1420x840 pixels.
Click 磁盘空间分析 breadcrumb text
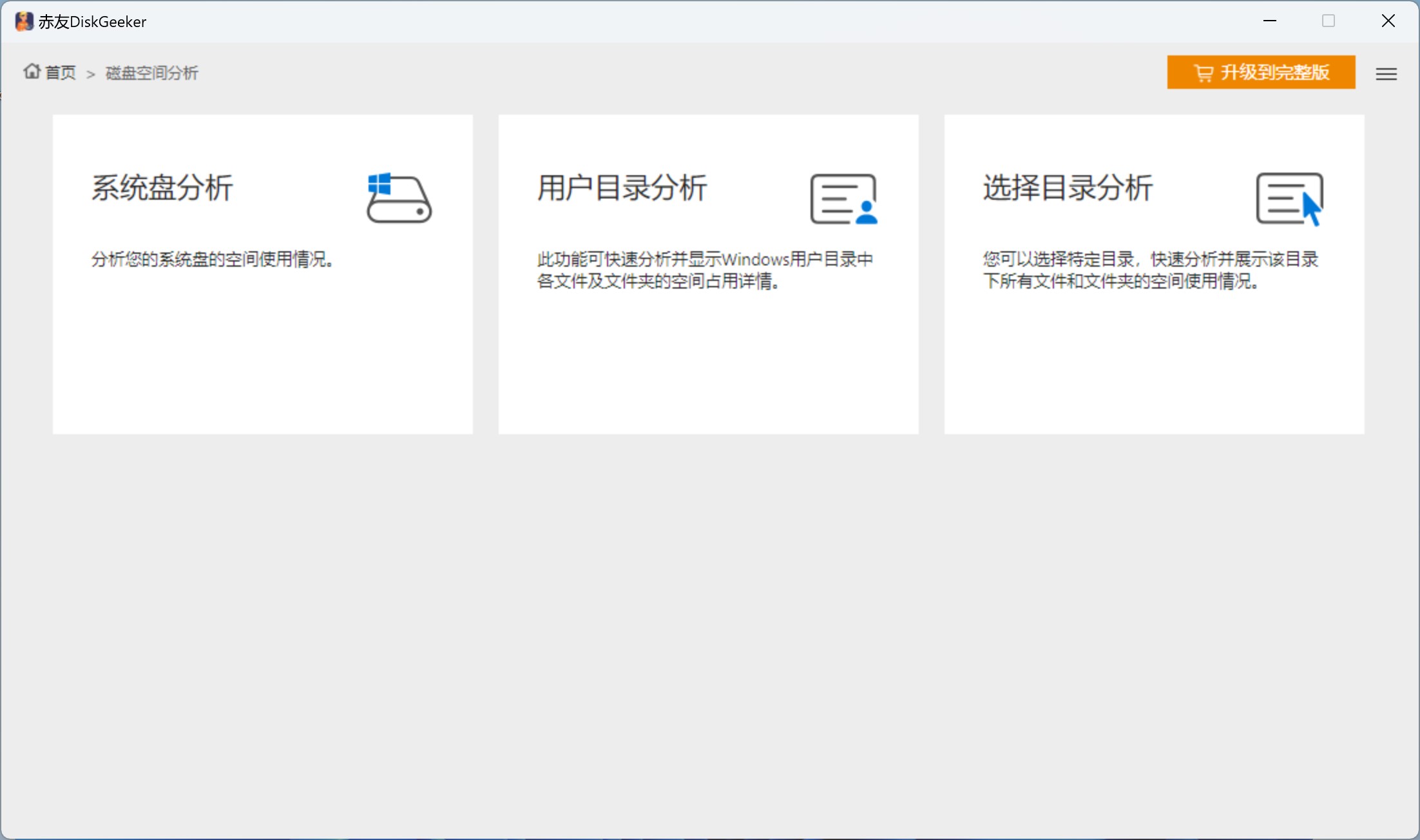tap(152, 73)
